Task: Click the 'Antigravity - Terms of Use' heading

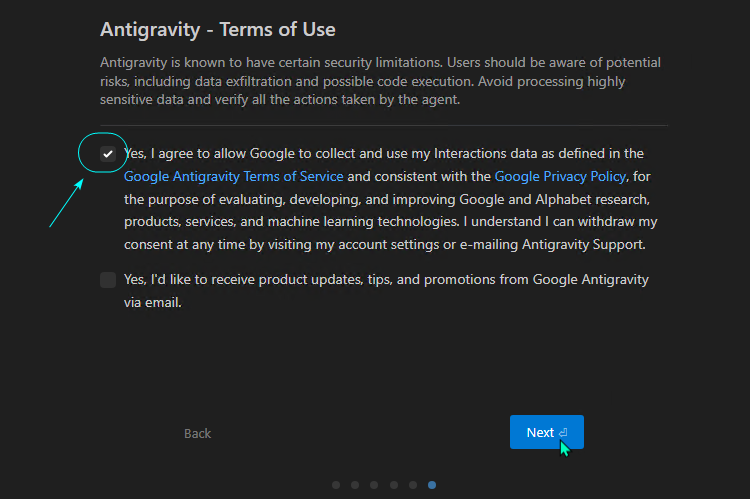Action: [218, 30]
